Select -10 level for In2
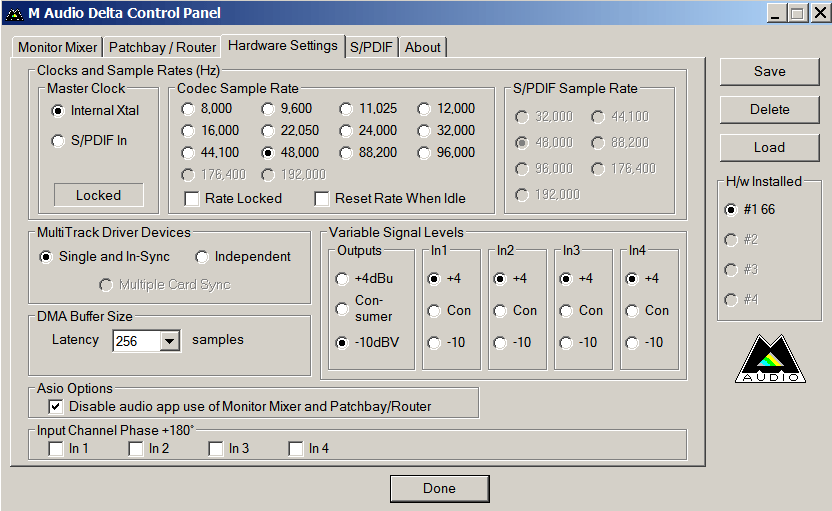 coord(500,343)
